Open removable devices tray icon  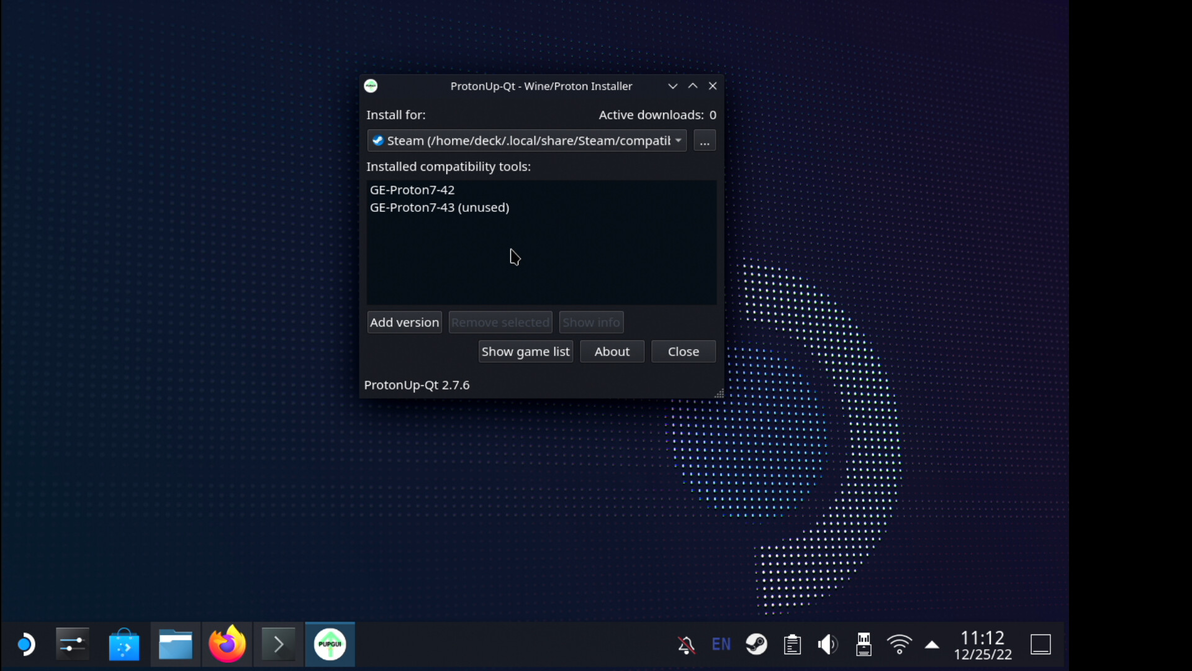(864, 644)
